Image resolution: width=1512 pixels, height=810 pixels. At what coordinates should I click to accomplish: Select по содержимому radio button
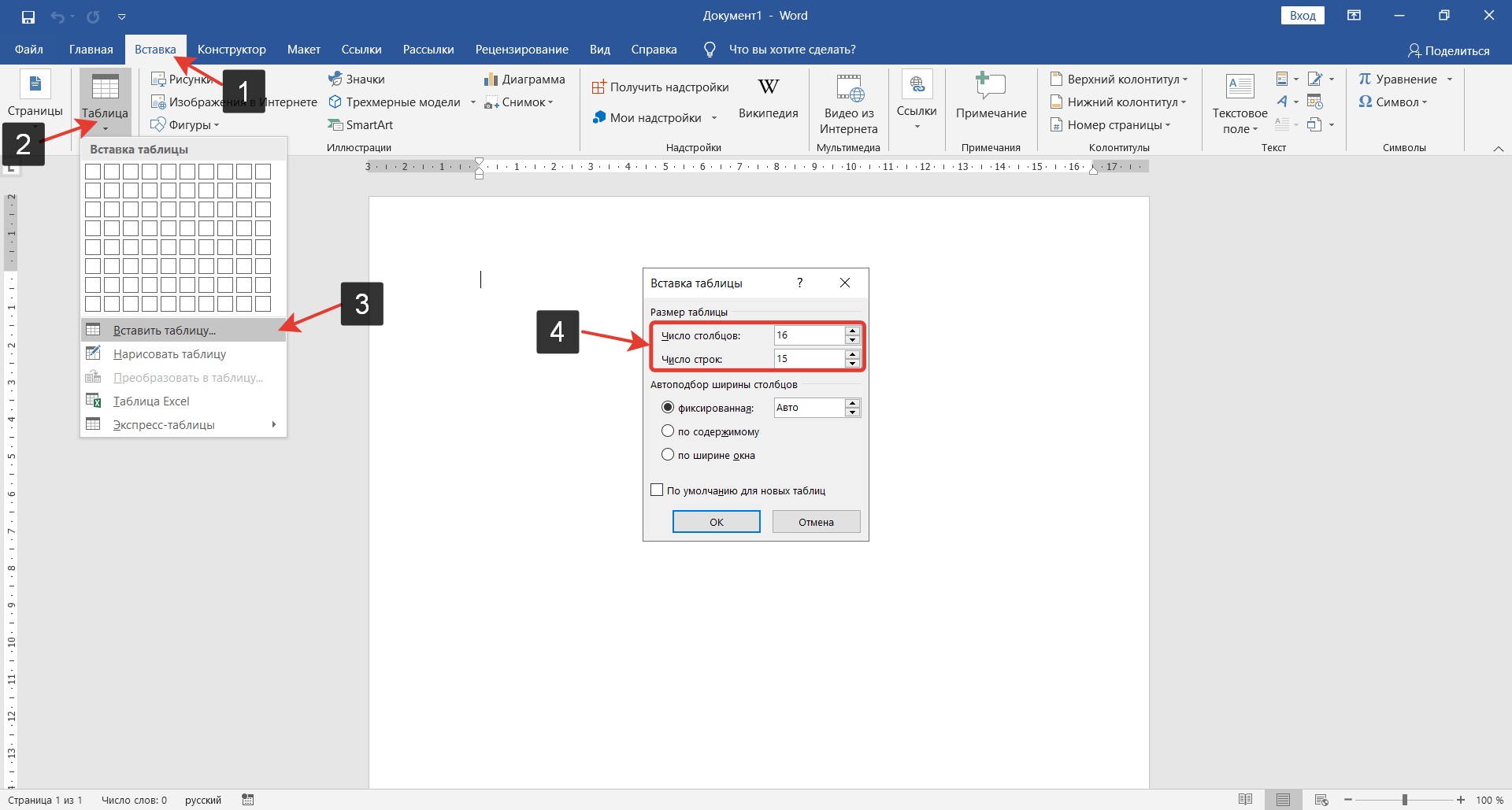[x=668, y=431]
